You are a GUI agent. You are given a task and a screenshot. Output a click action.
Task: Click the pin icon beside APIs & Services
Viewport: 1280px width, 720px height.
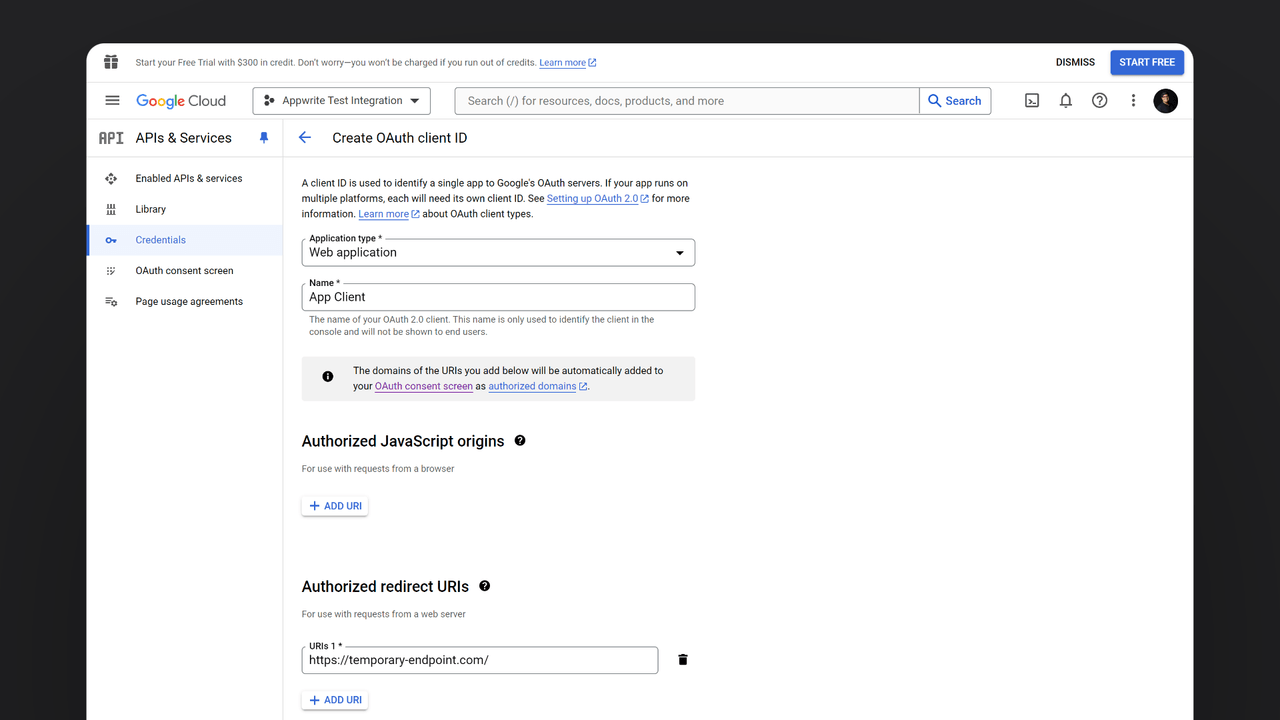pos(264,138)
